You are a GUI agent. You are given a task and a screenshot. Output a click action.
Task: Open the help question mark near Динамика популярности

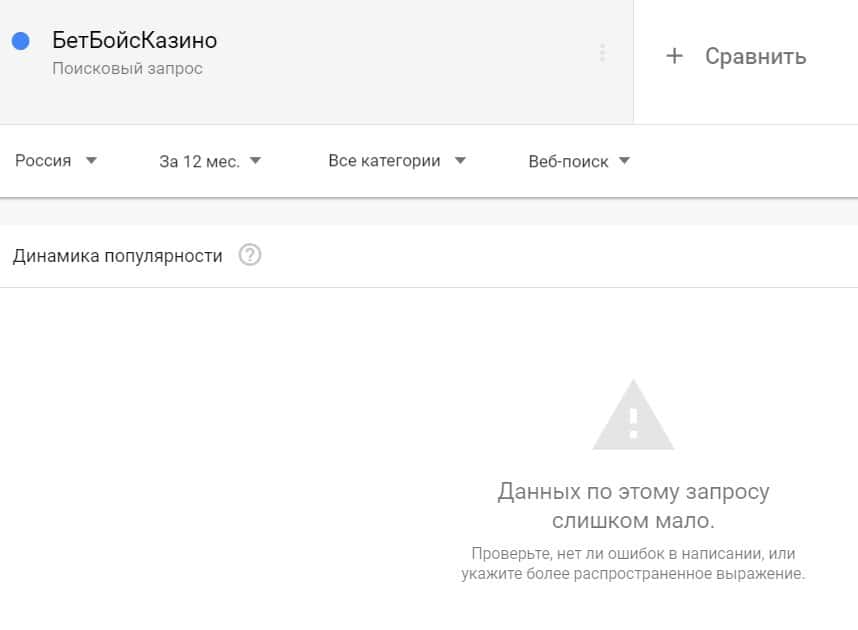[x=250, y=255]
